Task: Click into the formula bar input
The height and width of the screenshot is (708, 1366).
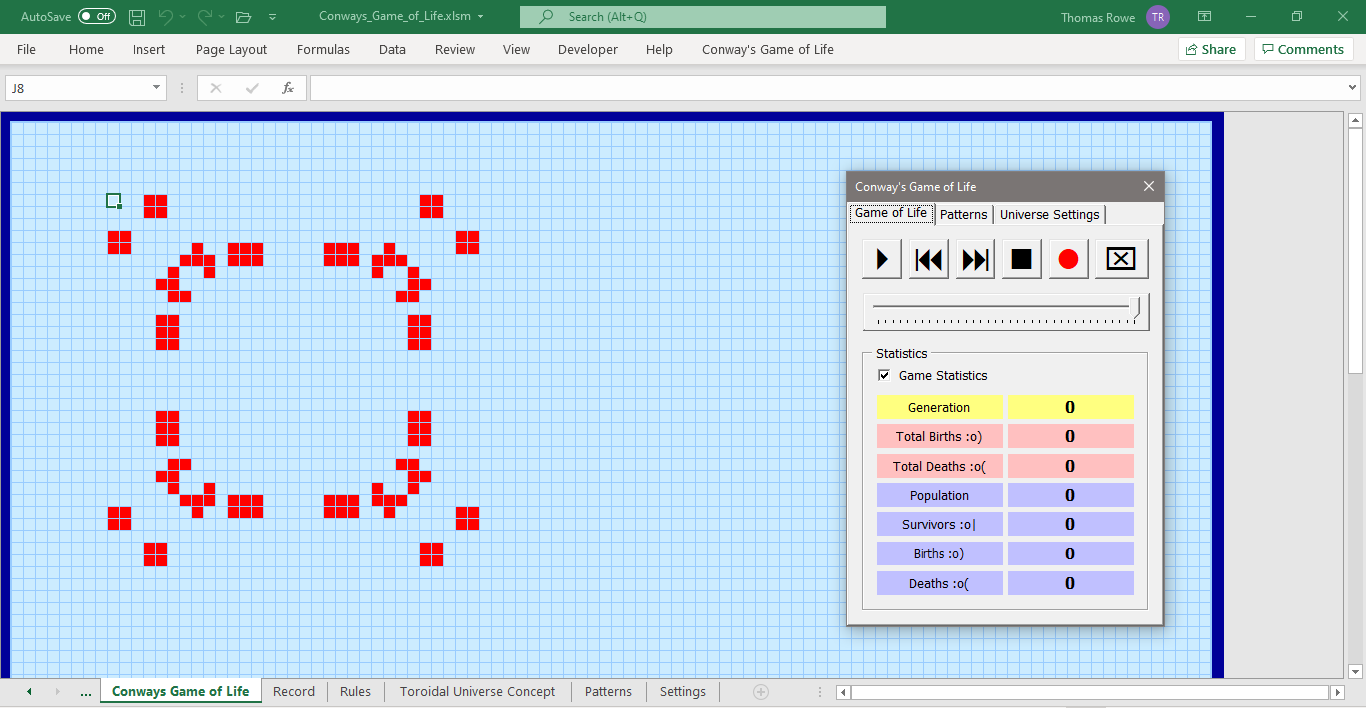Action: [827, 88]
